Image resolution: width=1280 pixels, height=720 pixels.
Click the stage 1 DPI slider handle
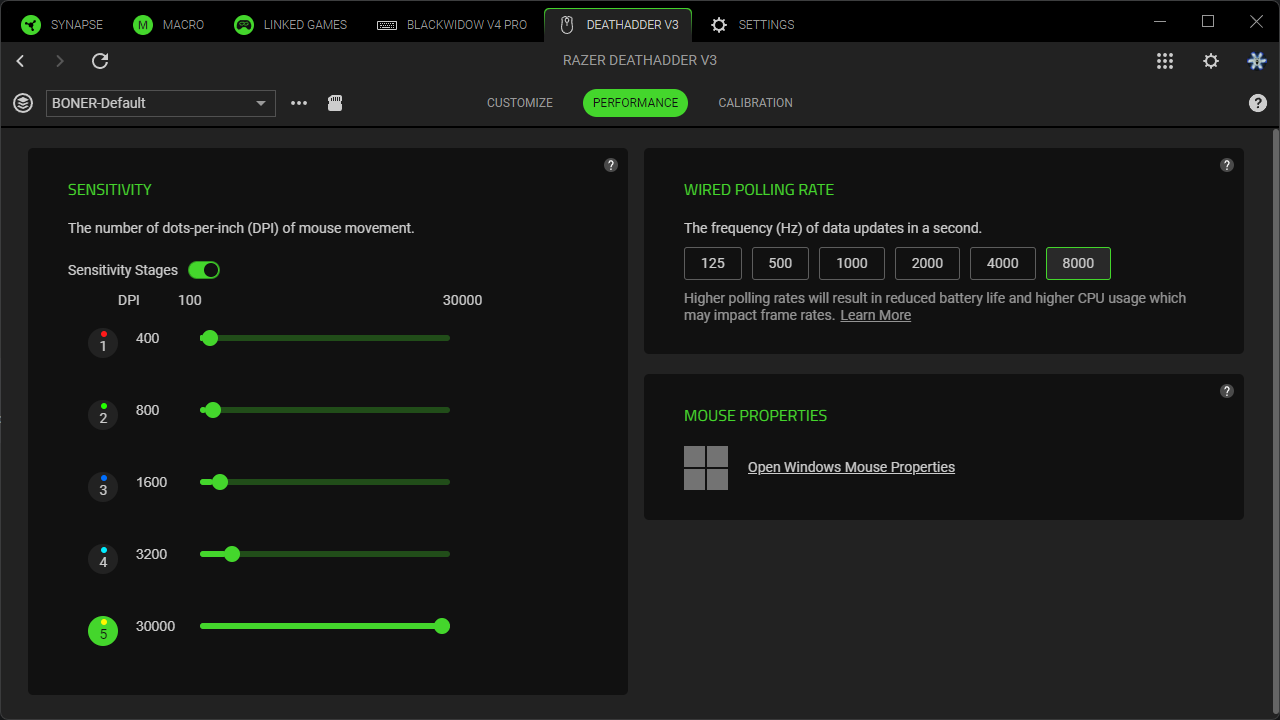pos(210,338)
